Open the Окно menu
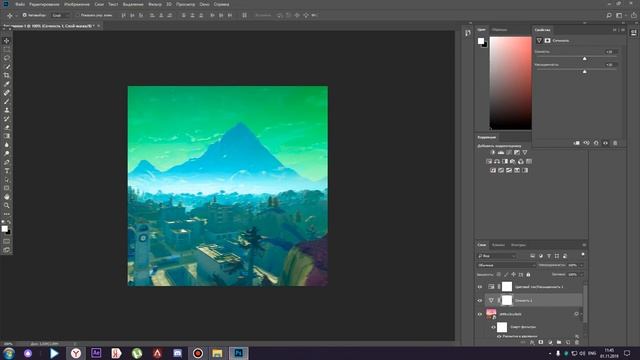The height and width of the screenshot is (360, 640). 204,4
